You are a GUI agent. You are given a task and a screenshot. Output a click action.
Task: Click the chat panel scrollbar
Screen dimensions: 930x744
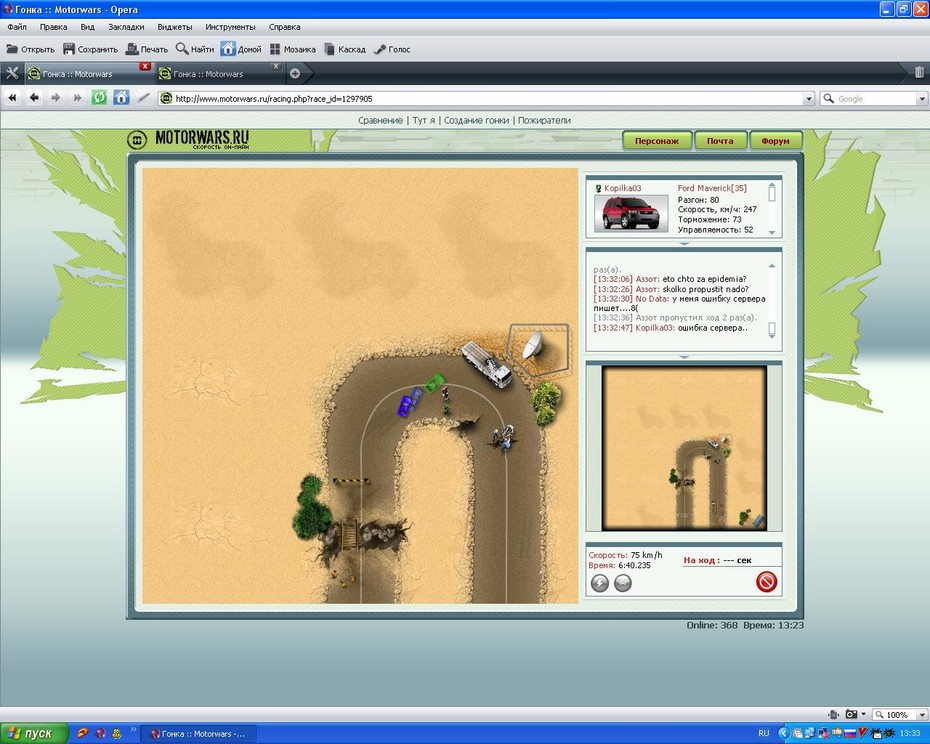[x=772, y=300]
